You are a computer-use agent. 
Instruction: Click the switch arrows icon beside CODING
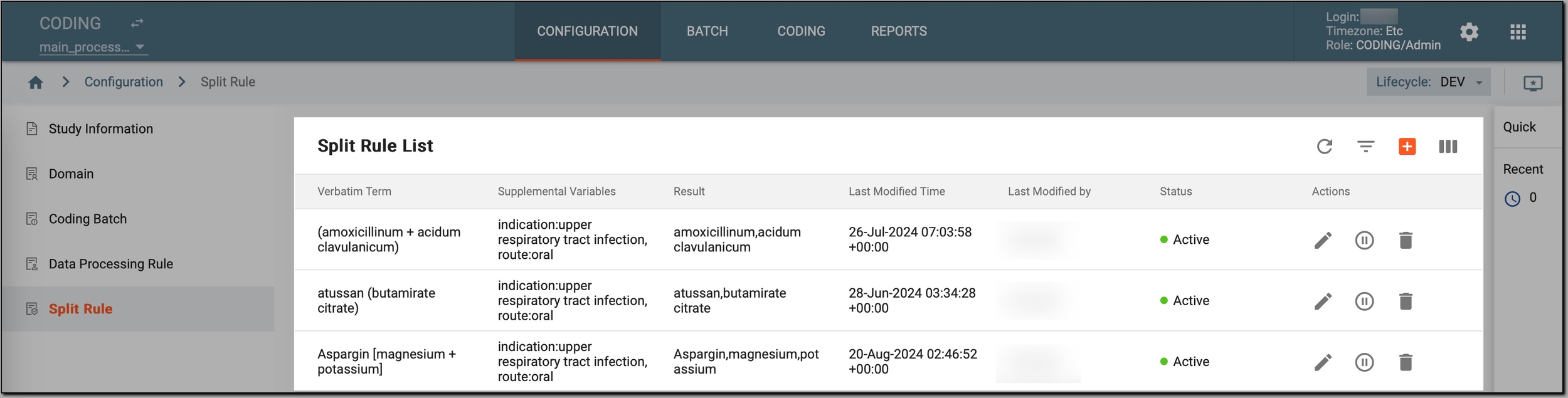[137, 23]
